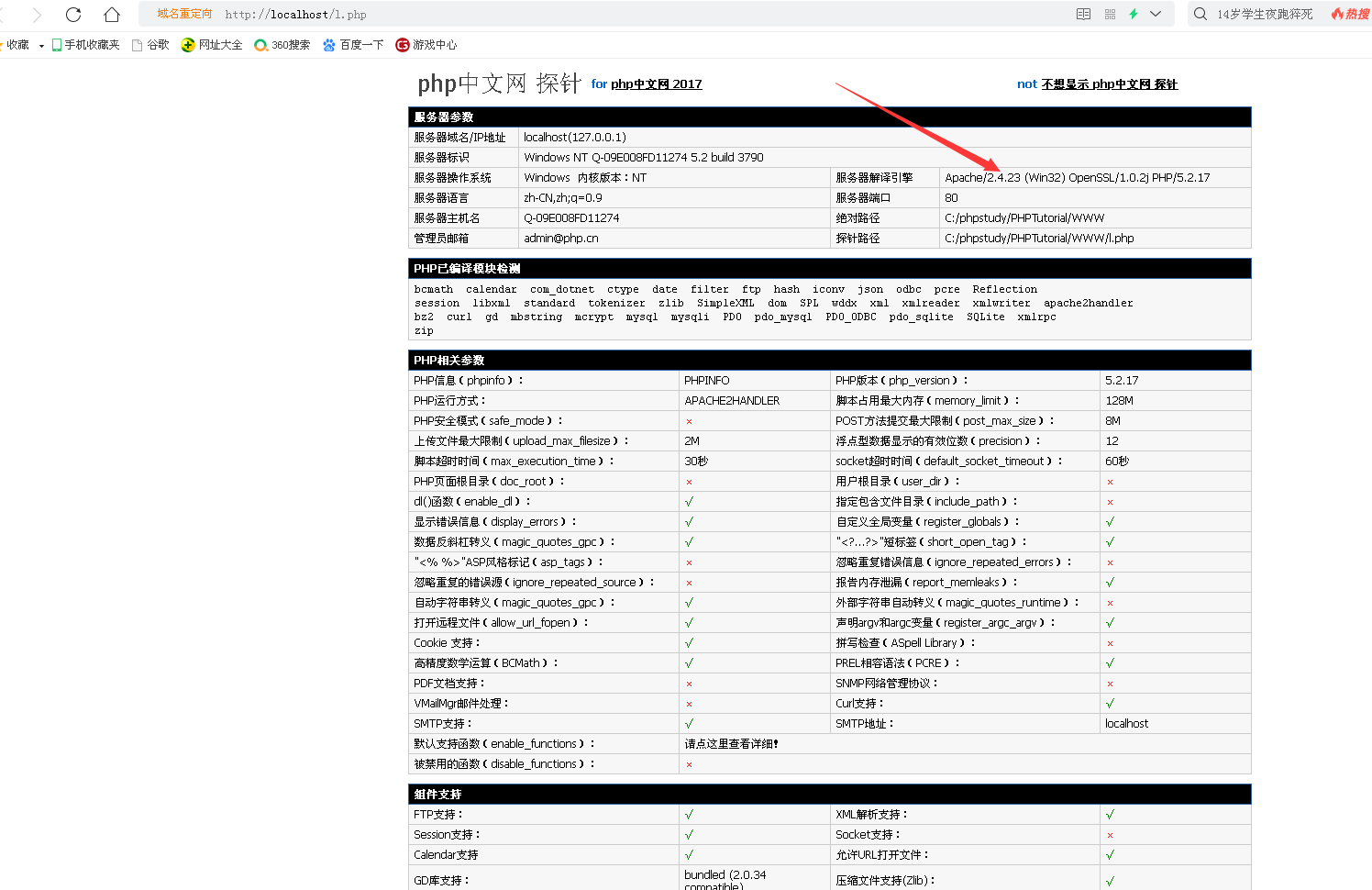Click inside the address bar
Viewport: 1372px width, 890px height.
[367, 14]
